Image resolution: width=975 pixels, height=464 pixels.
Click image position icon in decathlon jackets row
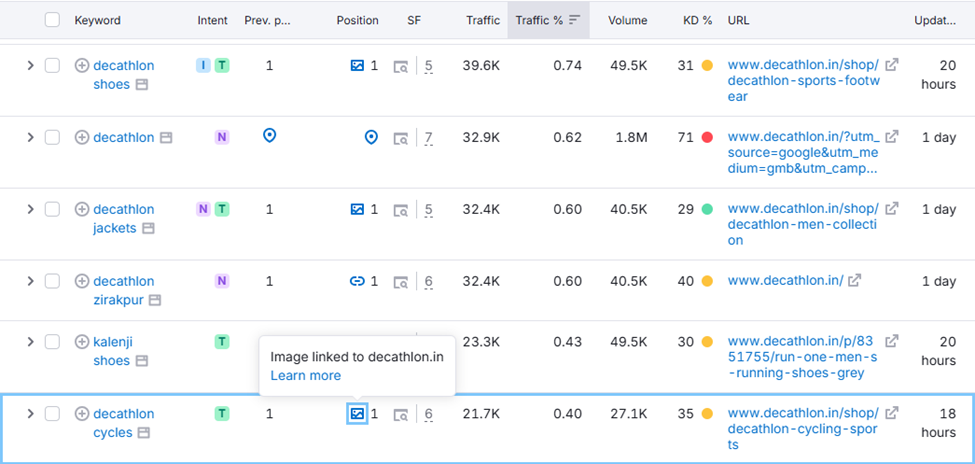click(x=357, y=210)
